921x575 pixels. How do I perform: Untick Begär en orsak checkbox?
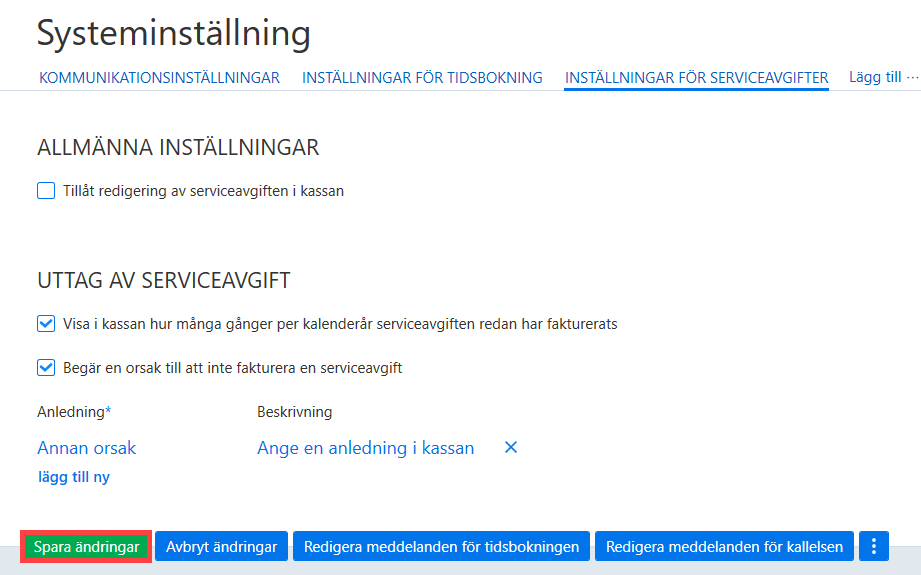[x=46, y=368]
